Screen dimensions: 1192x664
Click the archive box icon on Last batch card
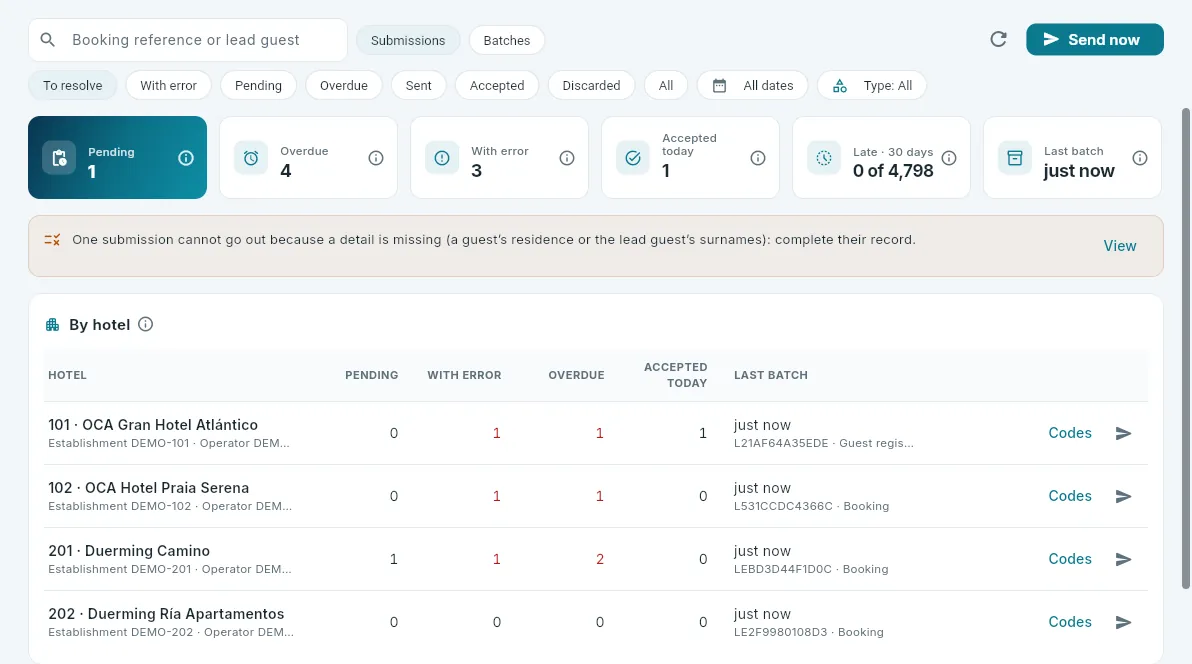1015,158
